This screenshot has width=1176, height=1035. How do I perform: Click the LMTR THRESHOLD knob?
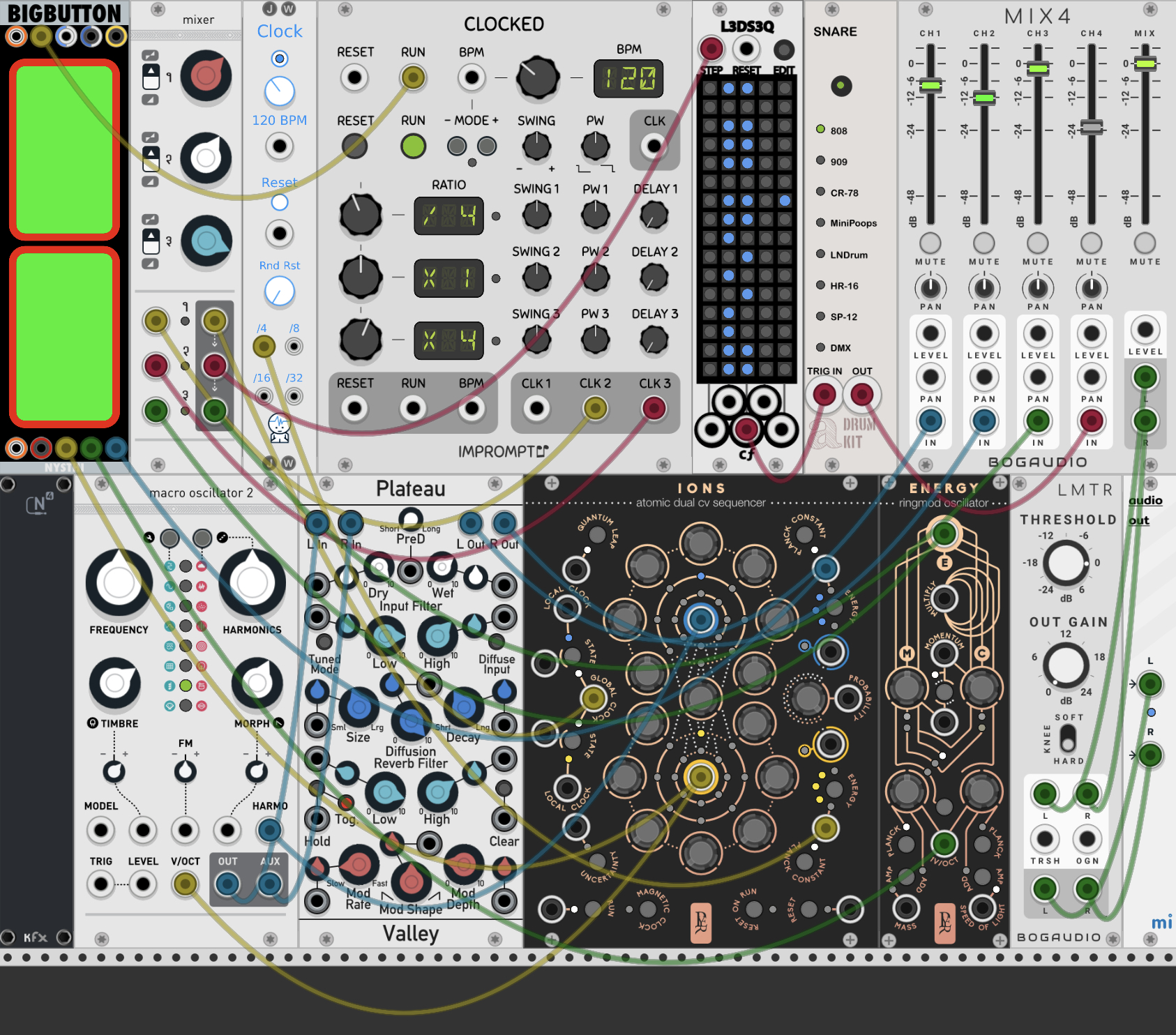point(1066,563)
